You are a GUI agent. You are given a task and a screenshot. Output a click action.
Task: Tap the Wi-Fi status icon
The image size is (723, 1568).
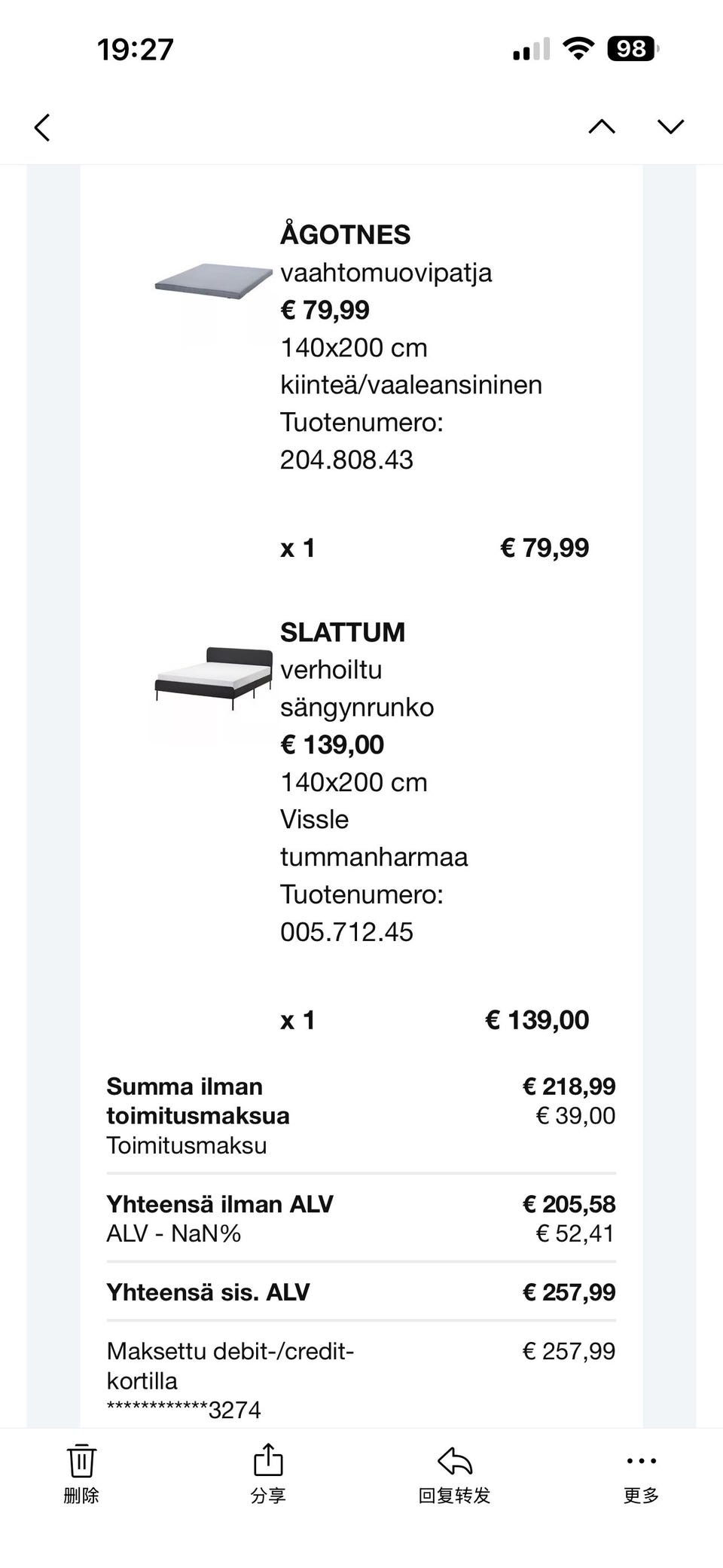pos(578,49)
